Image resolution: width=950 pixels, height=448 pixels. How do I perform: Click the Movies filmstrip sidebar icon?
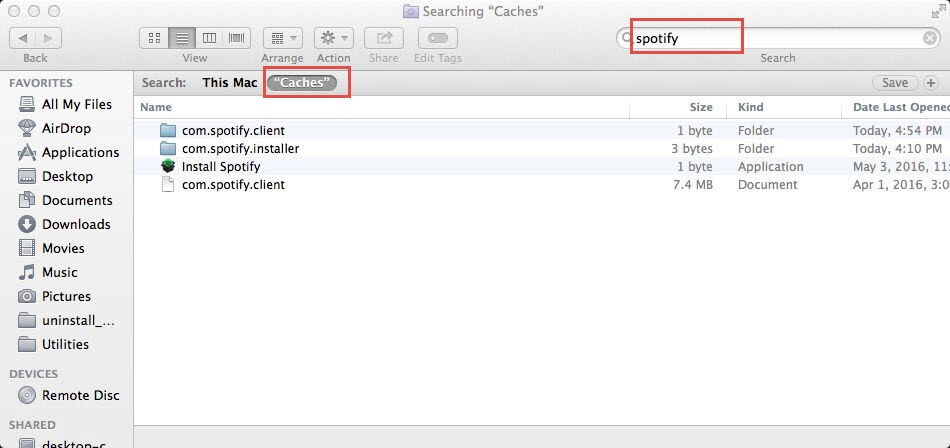[x=27, y=248]
